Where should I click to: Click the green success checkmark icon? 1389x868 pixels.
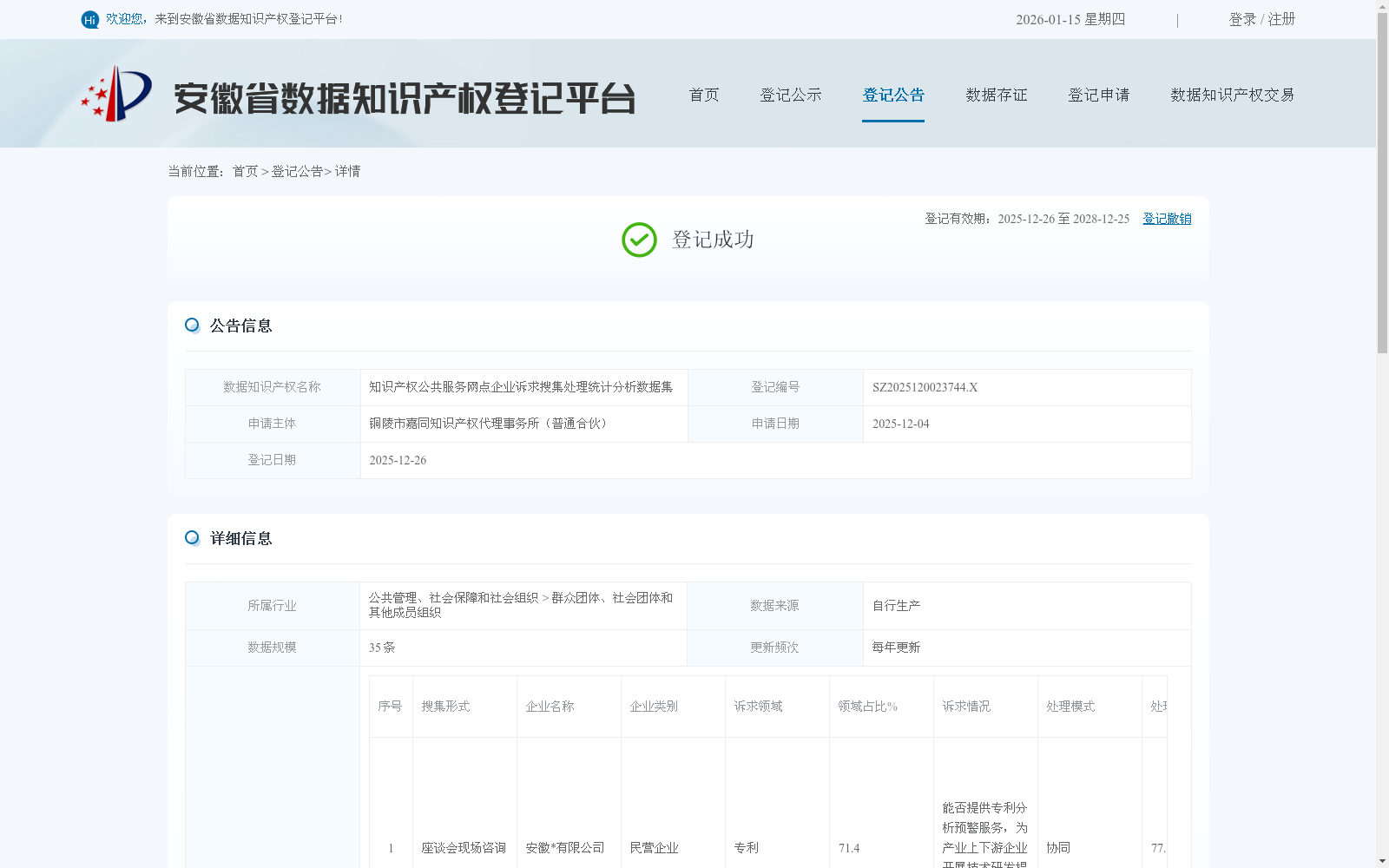pos(639,240)
